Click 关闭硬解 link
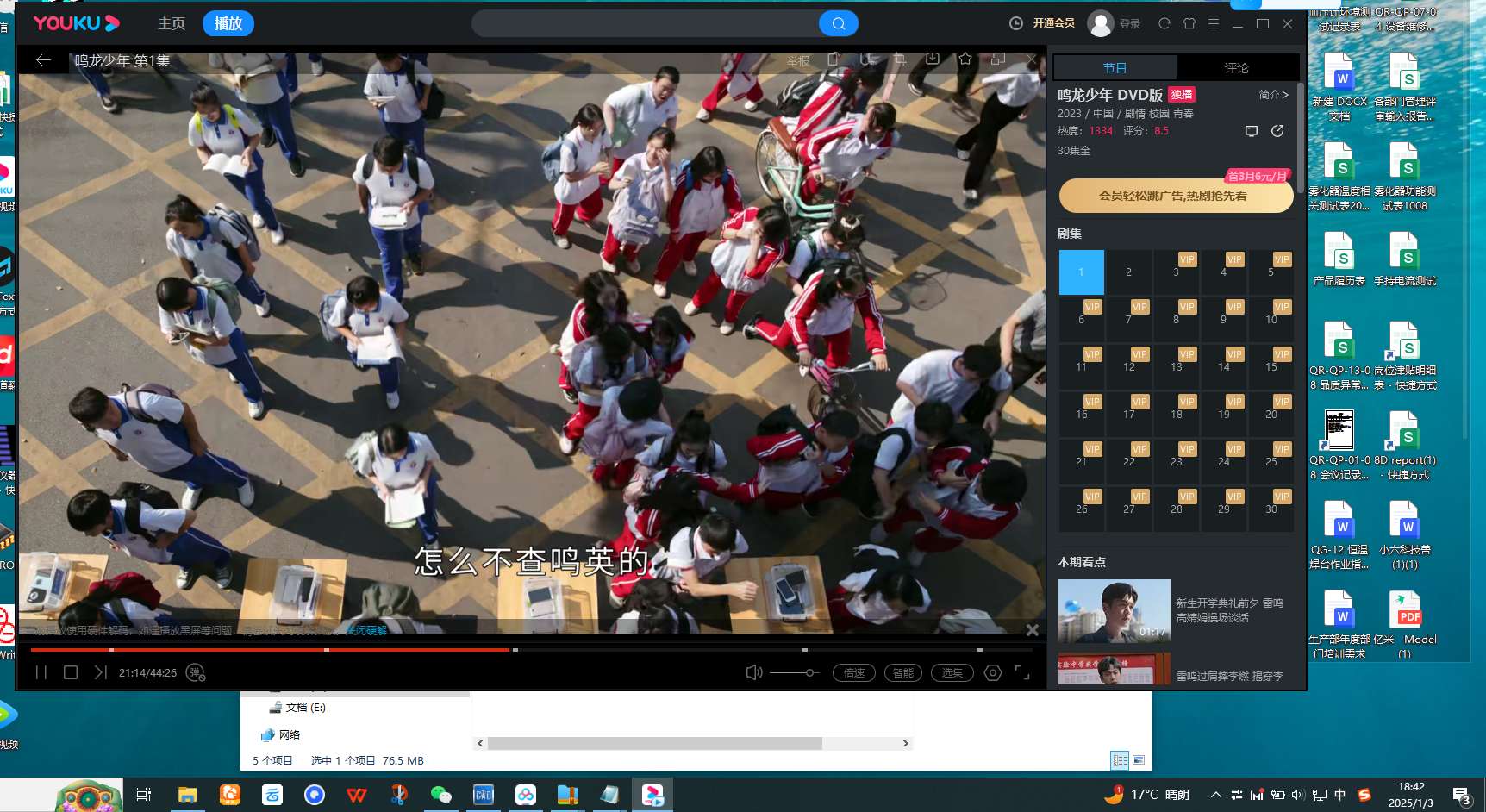 click(x=366, y=631)
